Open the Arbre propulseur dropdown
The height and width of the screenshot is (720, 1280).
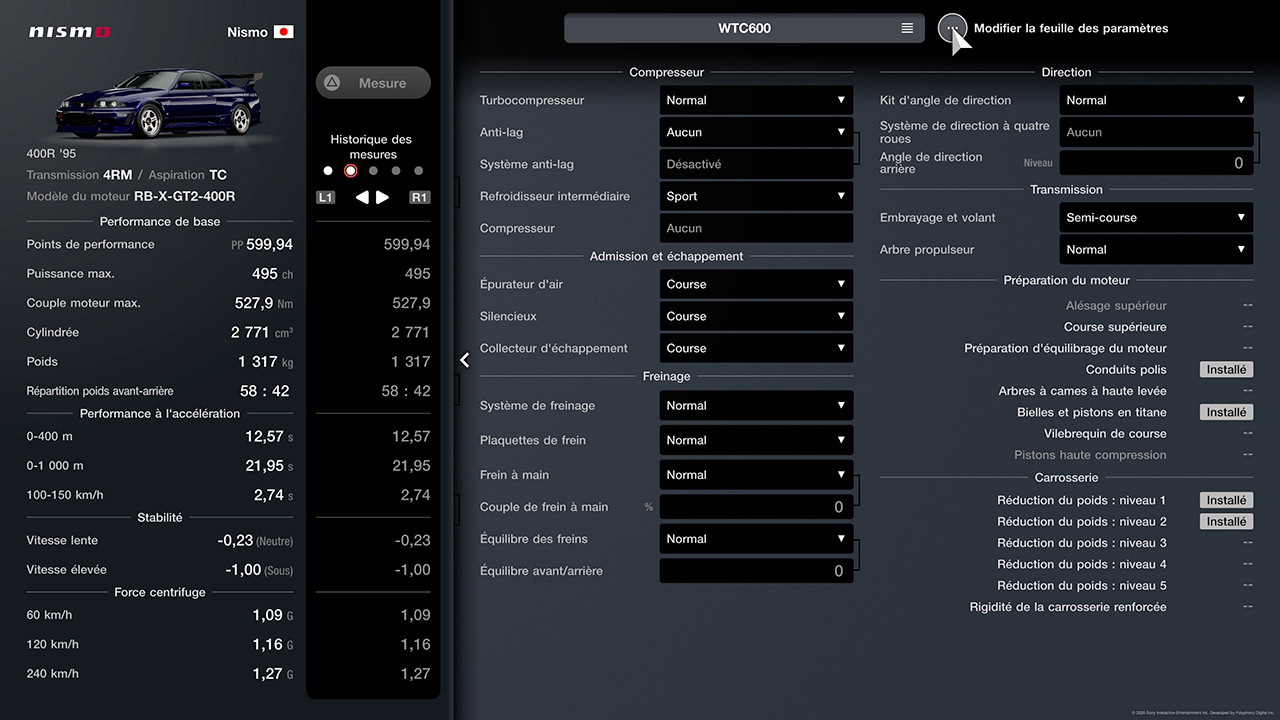tap(1156, 249)
